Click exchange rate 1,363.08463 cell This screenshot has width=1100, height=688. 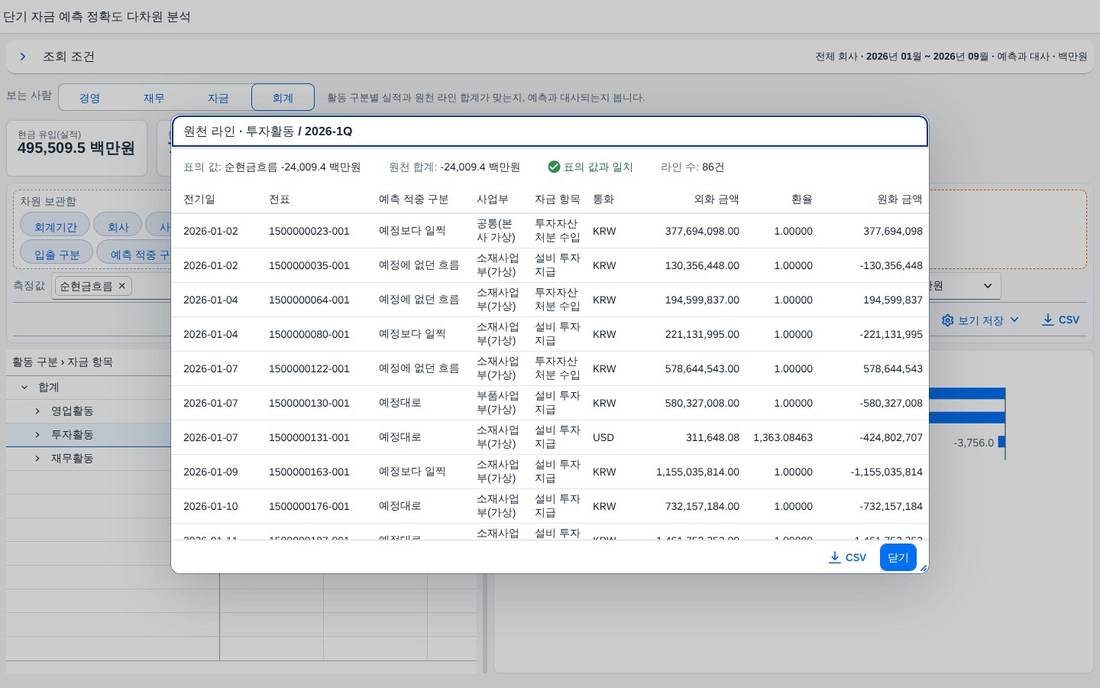pos(783,437)
